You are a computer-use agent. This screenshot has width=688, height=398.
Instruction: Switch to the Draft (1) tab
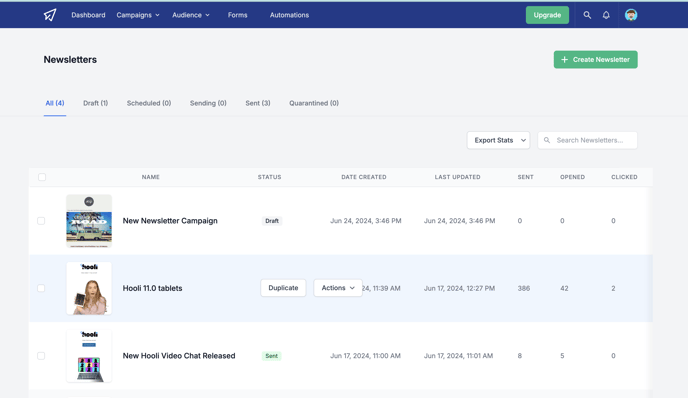coord(95,103)
